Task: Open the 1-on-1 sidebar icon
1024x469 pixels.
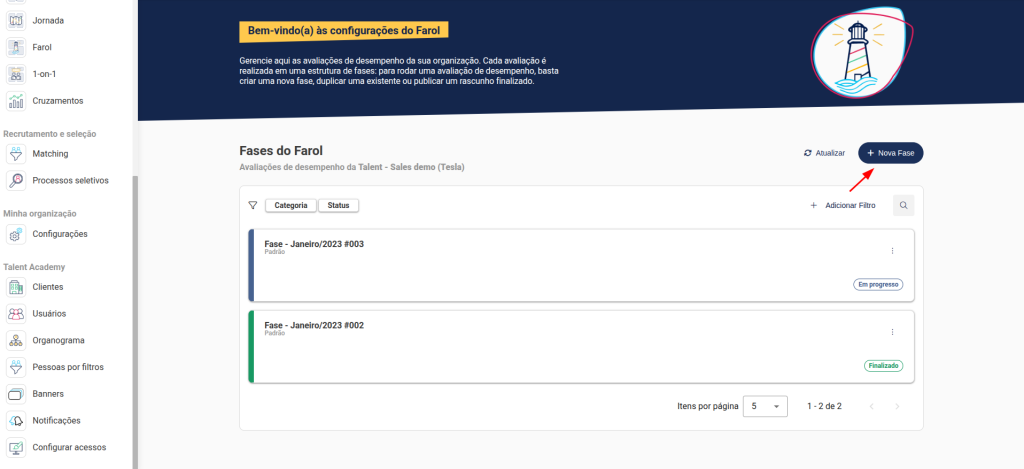Action: [x=16, y=74]
